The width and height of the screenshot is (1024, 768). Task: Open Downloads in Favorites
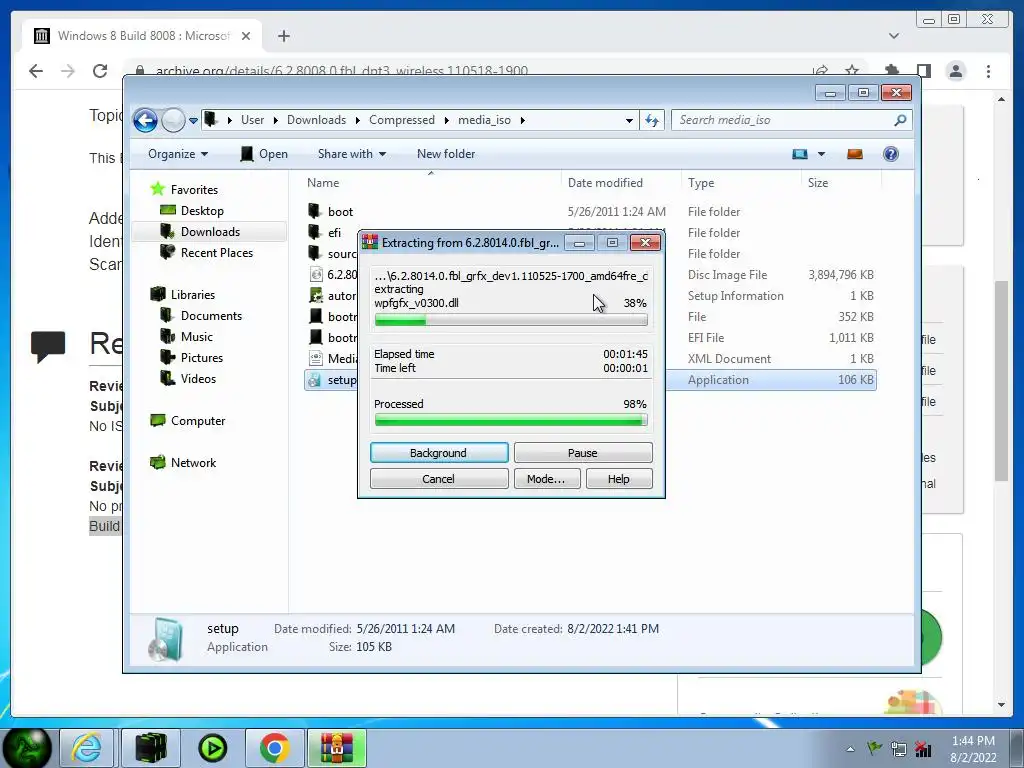pyautogui.click(x=210, y=232)
